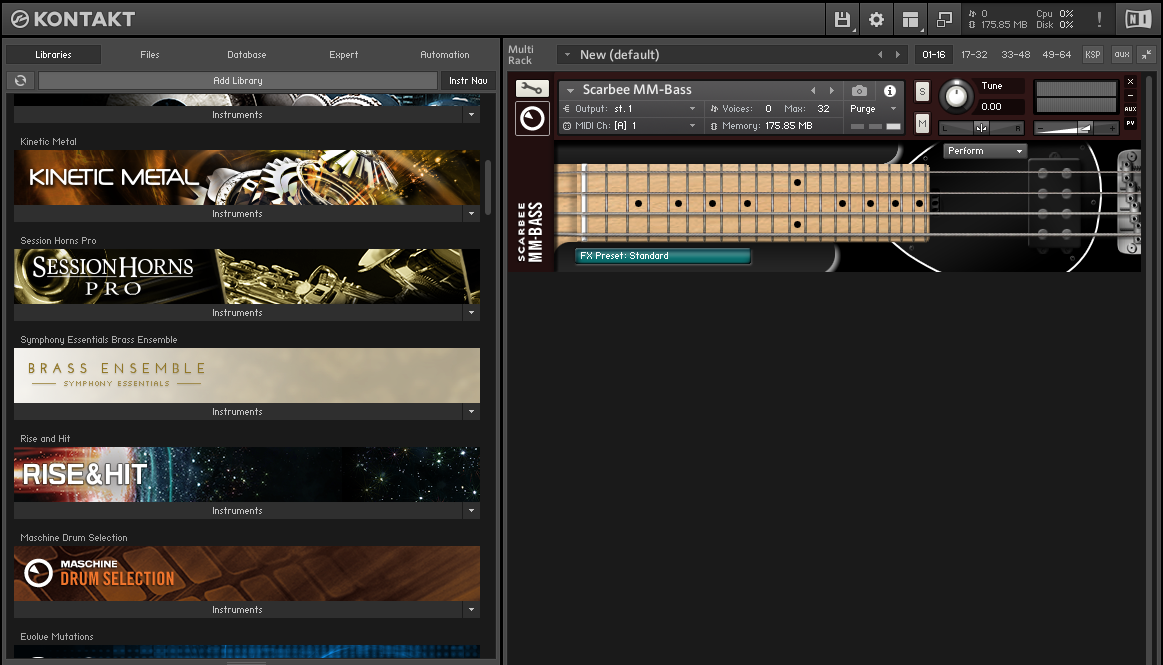
Task: Switch to the Files tab
Action: pyautogui.click(x=150, y=54)
